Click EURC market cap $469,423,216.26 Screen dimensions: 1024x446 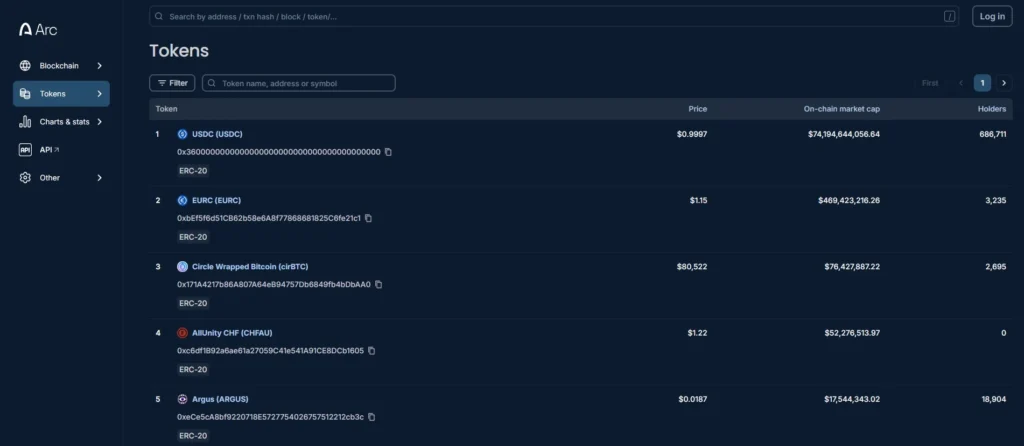click(x=849, y=200)
